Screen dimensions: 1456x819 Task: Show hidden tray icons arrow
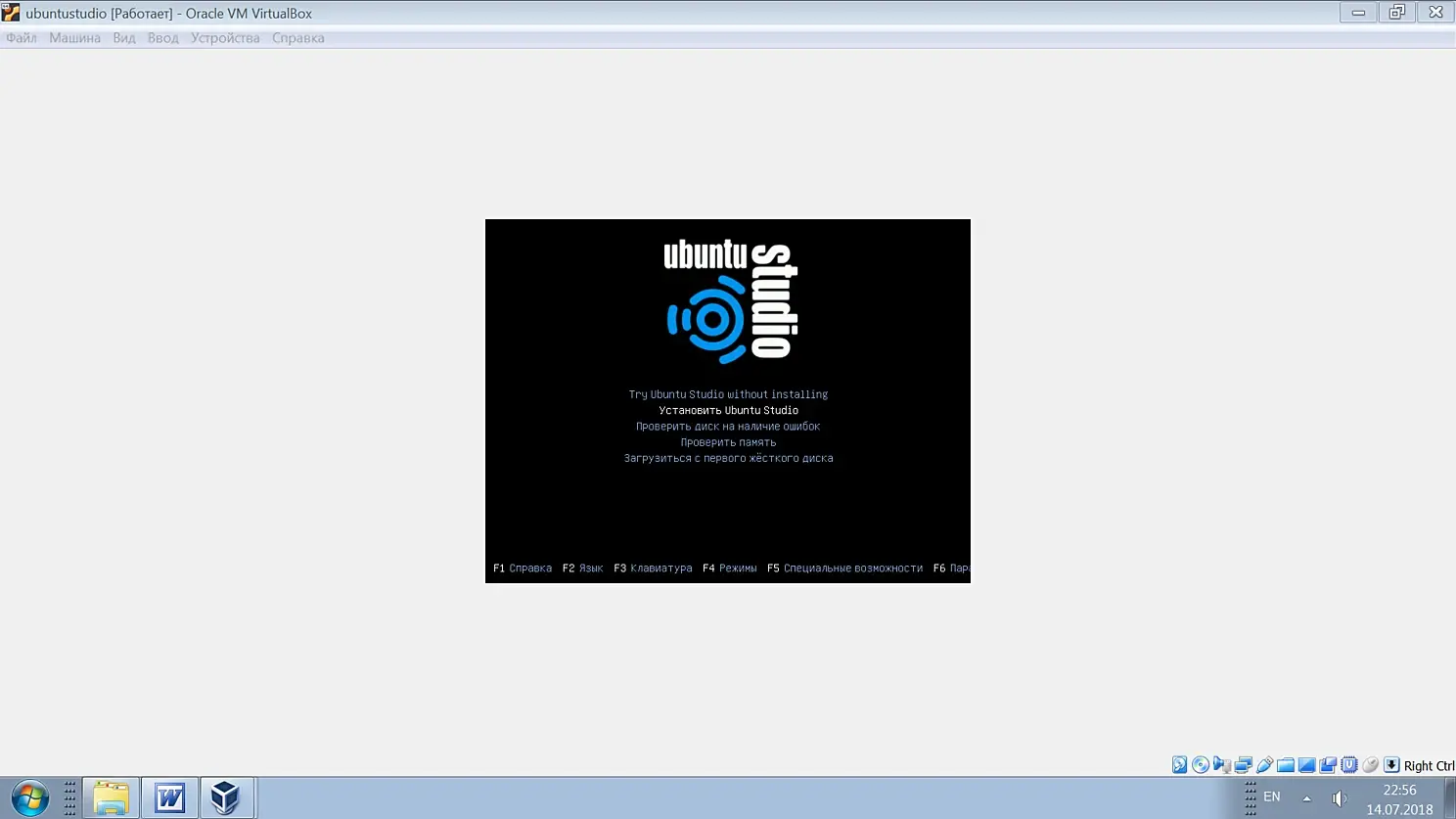1306,798
